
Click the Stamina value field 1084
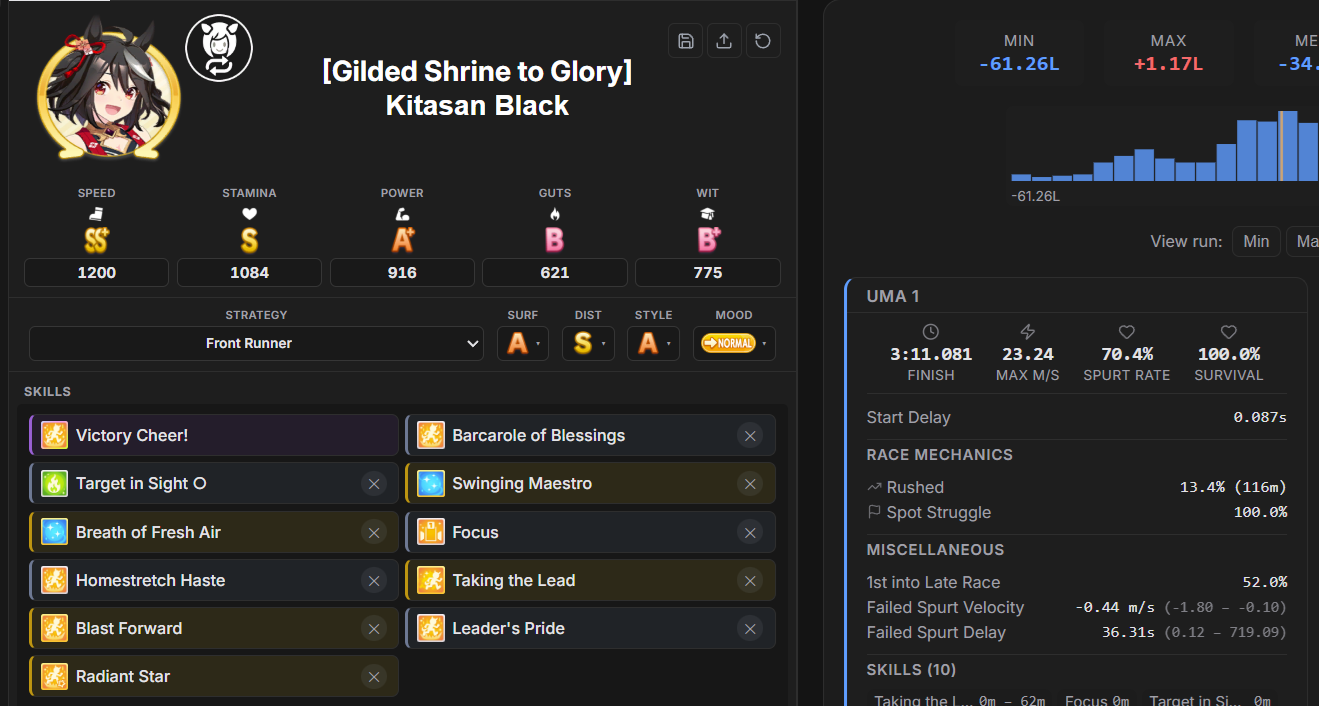[x=249, y=272]
